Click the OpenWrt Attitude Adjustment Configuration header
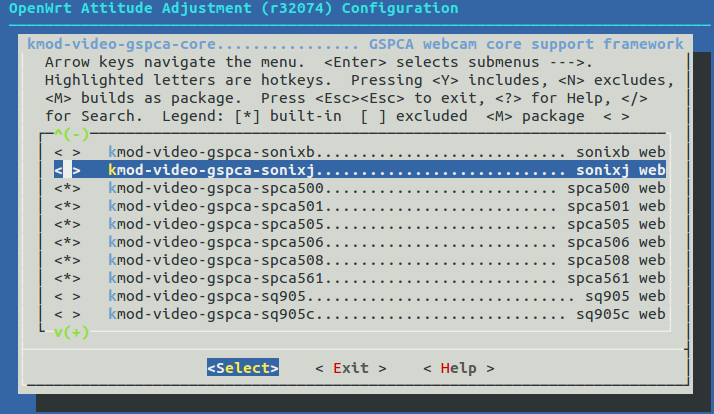Viewport: 714px width, 414px height. pyautogui.click(x=234, y=8)
